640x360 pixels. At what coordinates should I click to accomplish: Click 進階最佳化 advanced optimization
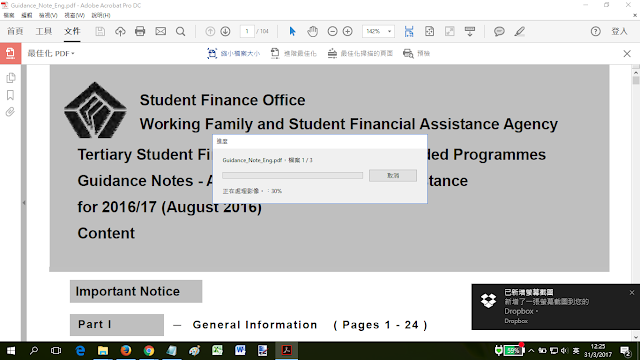click(x=293, y=53)
